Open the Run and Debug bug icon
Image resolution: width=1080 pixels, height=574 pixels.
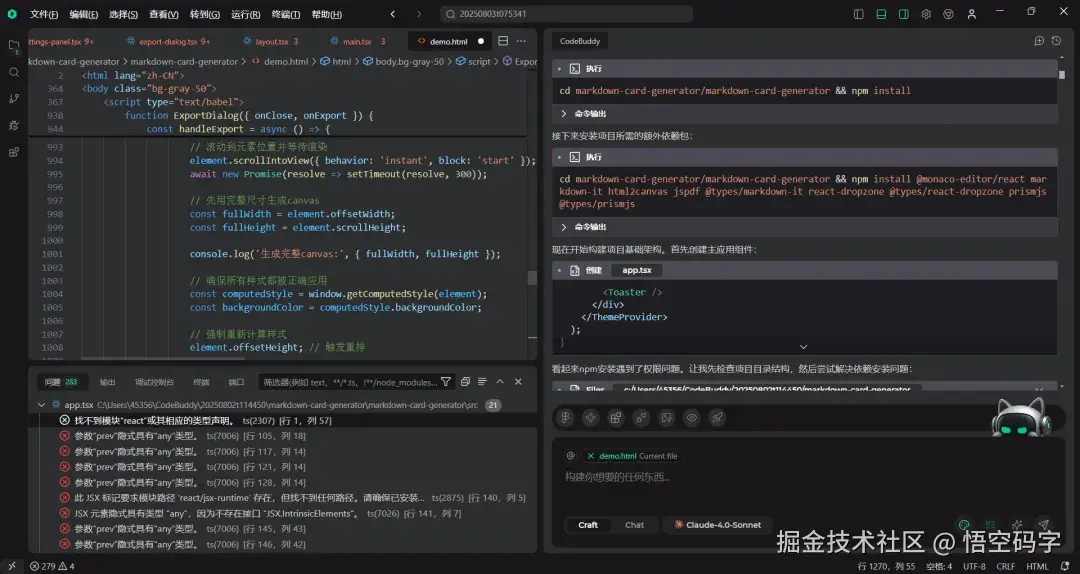pyautogui.click(x=14, y=125)
